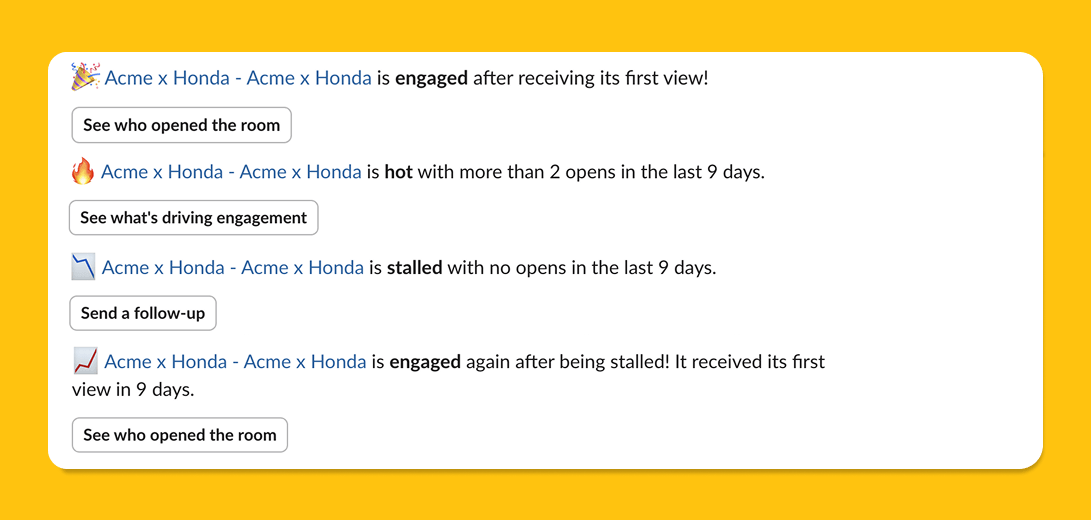Screen dimensions: 1091x520
Task: Click text with no opens in the last 9 days
Action: pyautogui.click(x=582, y=267)
